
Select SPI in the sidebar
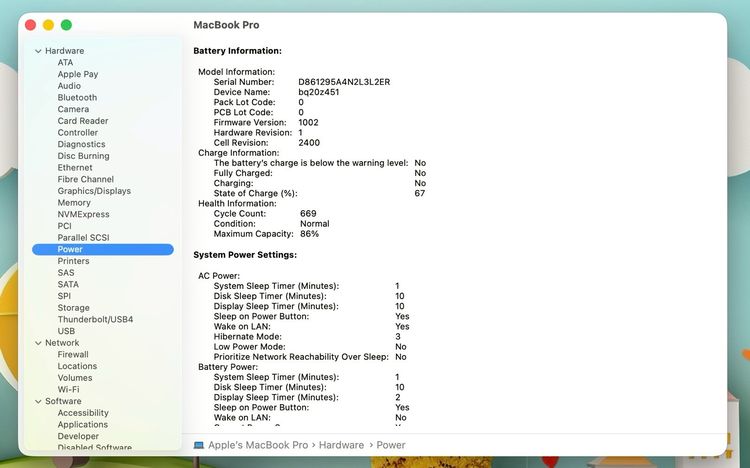tap(64, 296)
